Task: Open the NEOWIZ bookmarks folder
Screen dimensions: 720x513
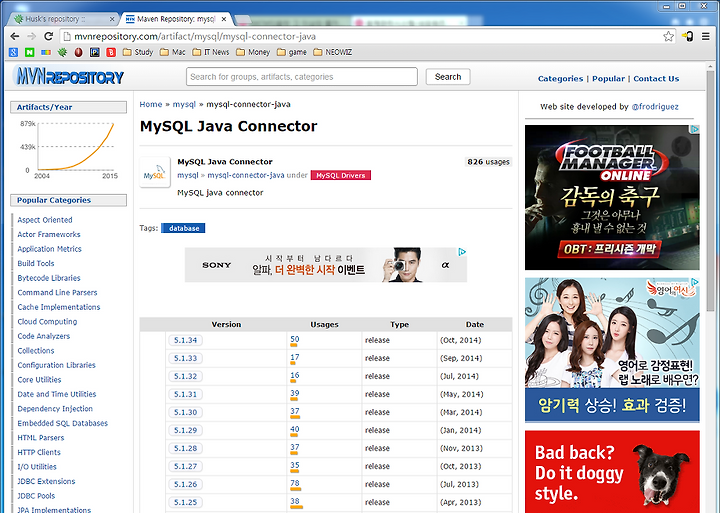Action: (332, 52)
